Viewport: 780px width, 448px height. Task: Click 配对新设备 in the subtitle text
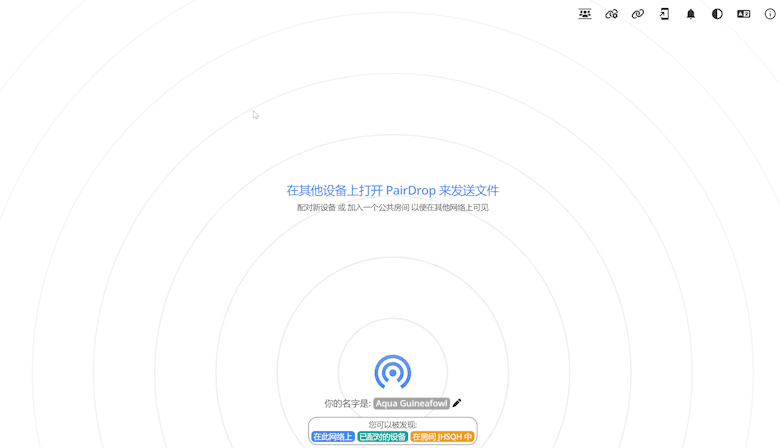(316, 208)
